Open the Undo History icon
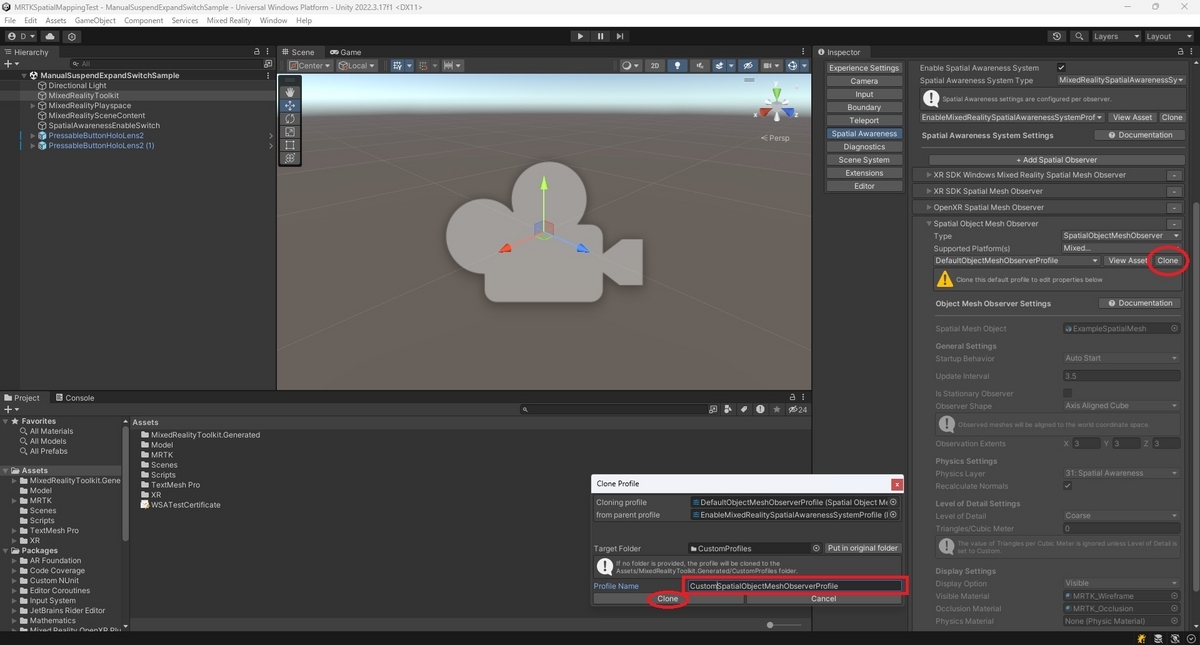Viewport: 1200px width, 645px height. point(1058,36)
